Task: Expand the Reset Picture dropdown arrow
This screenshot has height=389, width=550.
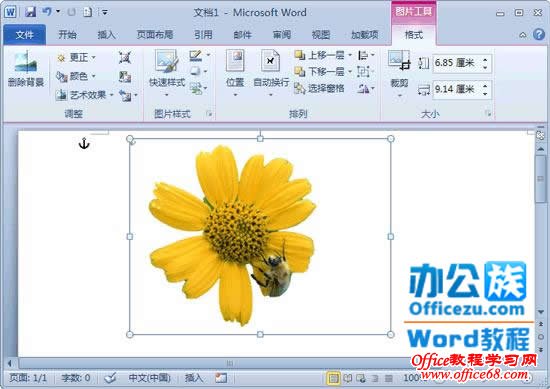Action: click(x=136, y=95)
